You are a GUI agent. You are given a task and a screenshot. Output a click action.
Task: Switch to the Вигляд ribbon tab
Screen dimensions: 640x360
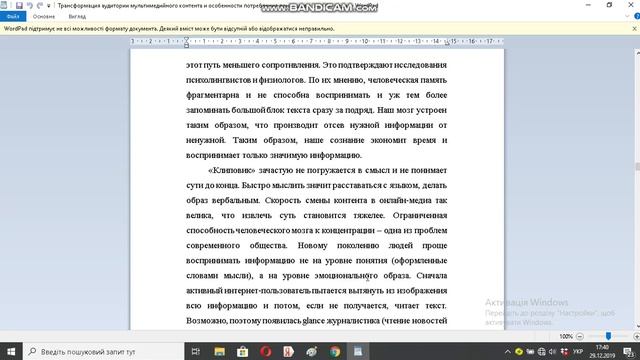pyautogui.click(x=77, y=16)
